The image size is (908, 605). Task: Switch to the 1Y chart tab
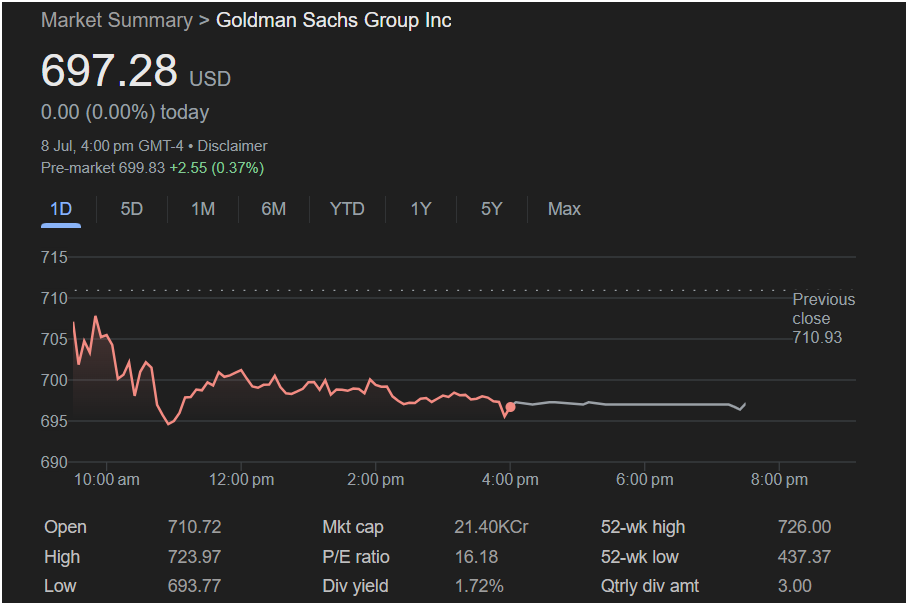(x=421, y=209)
